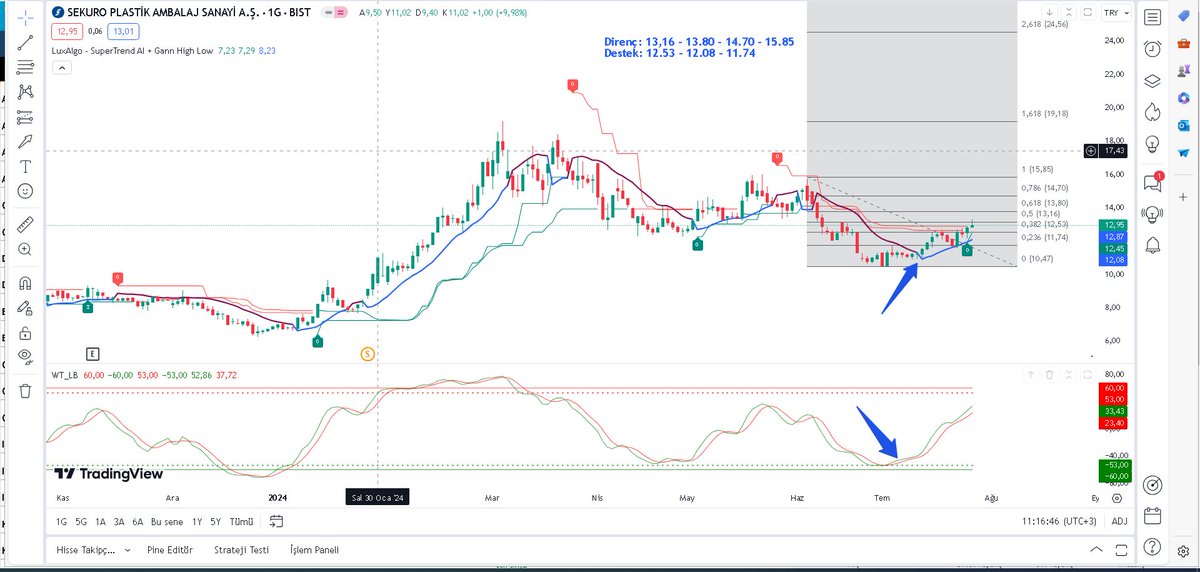
Task: Open the go to date calendar icon
Action: click(277, 521)
